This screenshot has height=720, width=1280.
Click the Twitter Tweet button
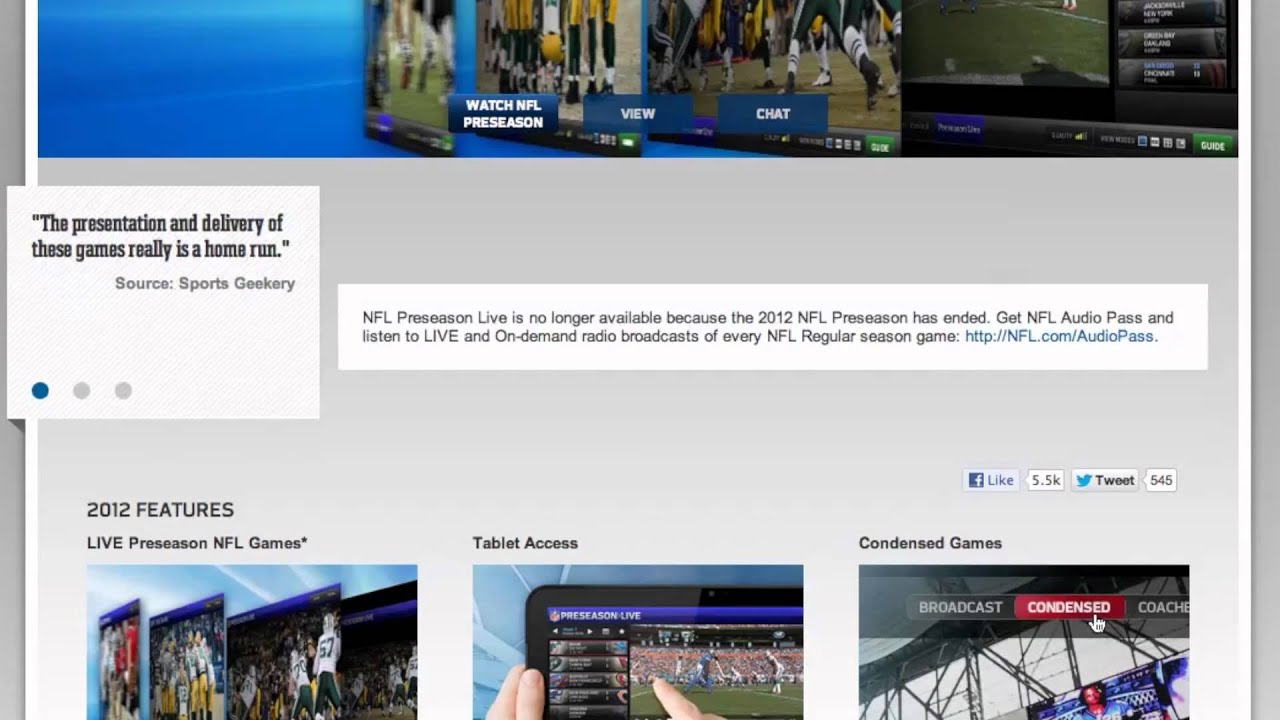[x=1105, y=480]
